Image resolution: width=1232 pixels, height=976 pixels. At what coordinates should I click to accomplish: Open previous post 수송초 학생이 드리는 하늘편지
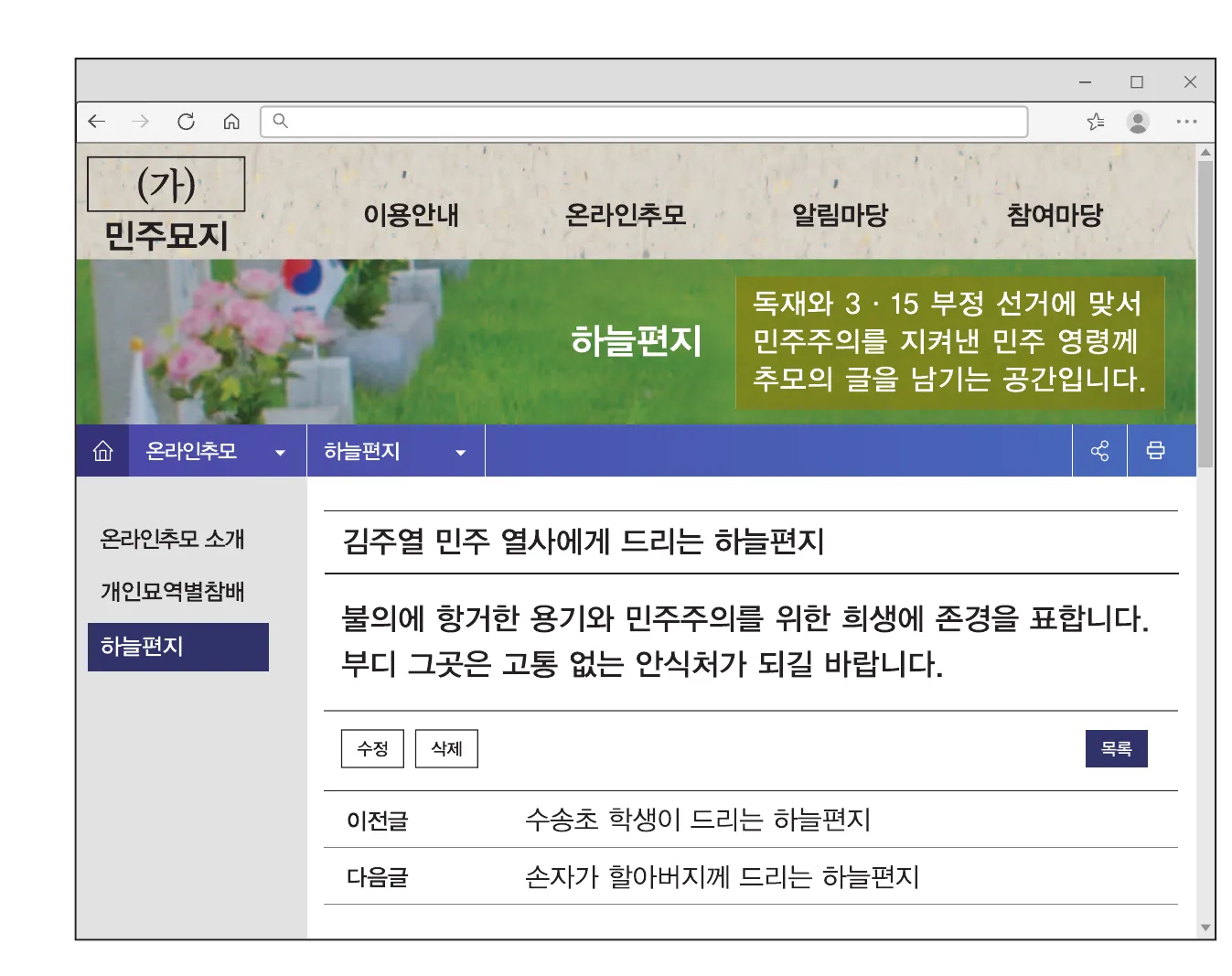pyautogui.click(x=698, y=820)
